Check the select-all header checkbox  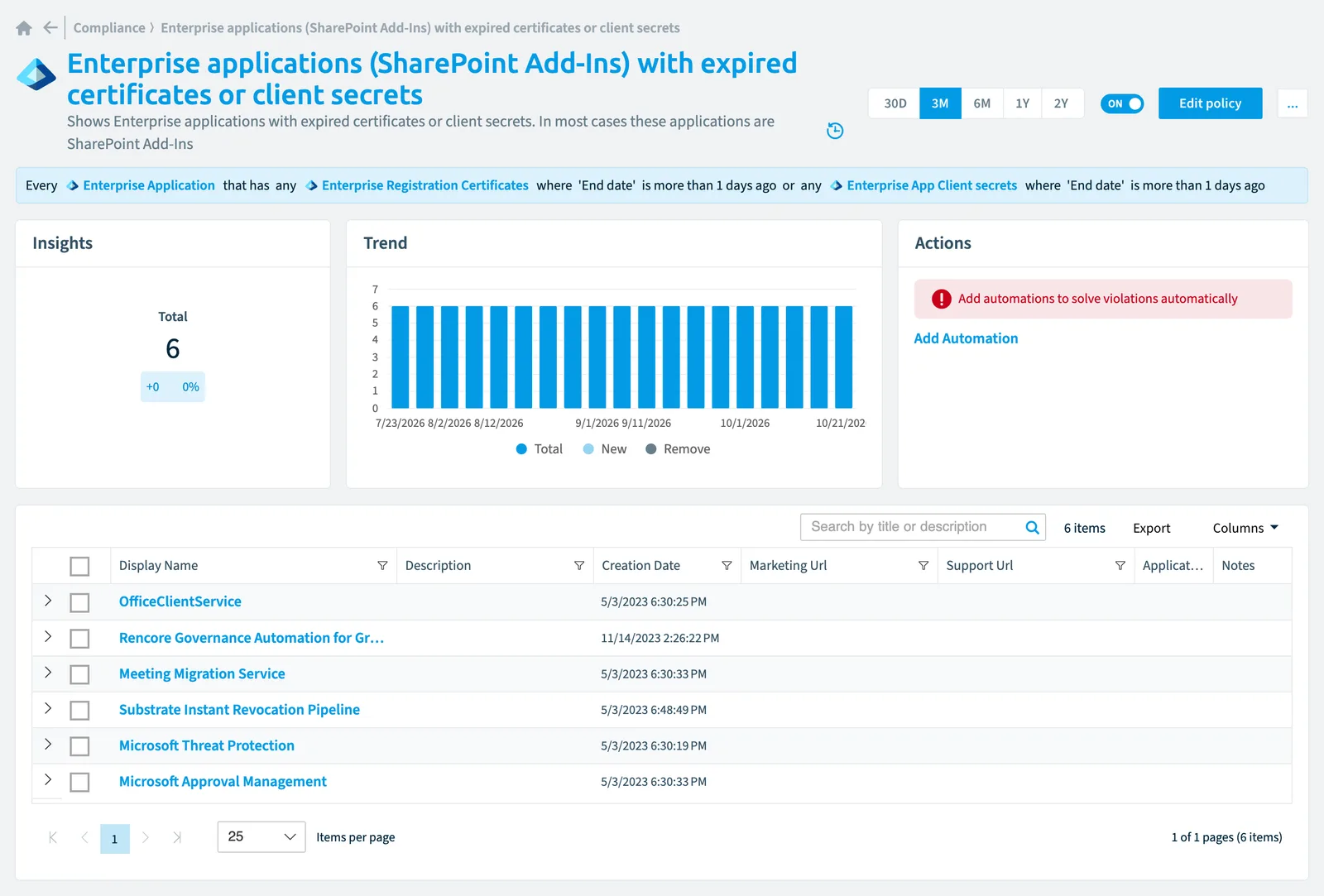click(x=79, y=567)
